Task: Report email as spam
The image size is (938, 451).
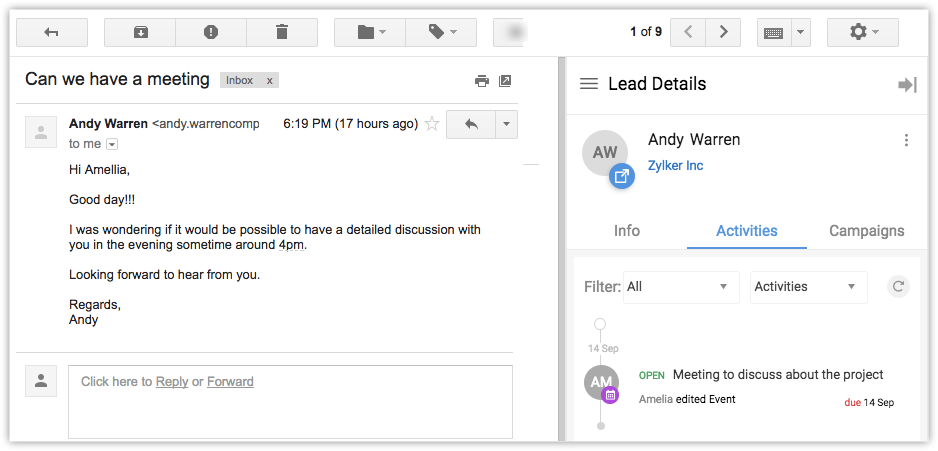Action: point(210,32)
